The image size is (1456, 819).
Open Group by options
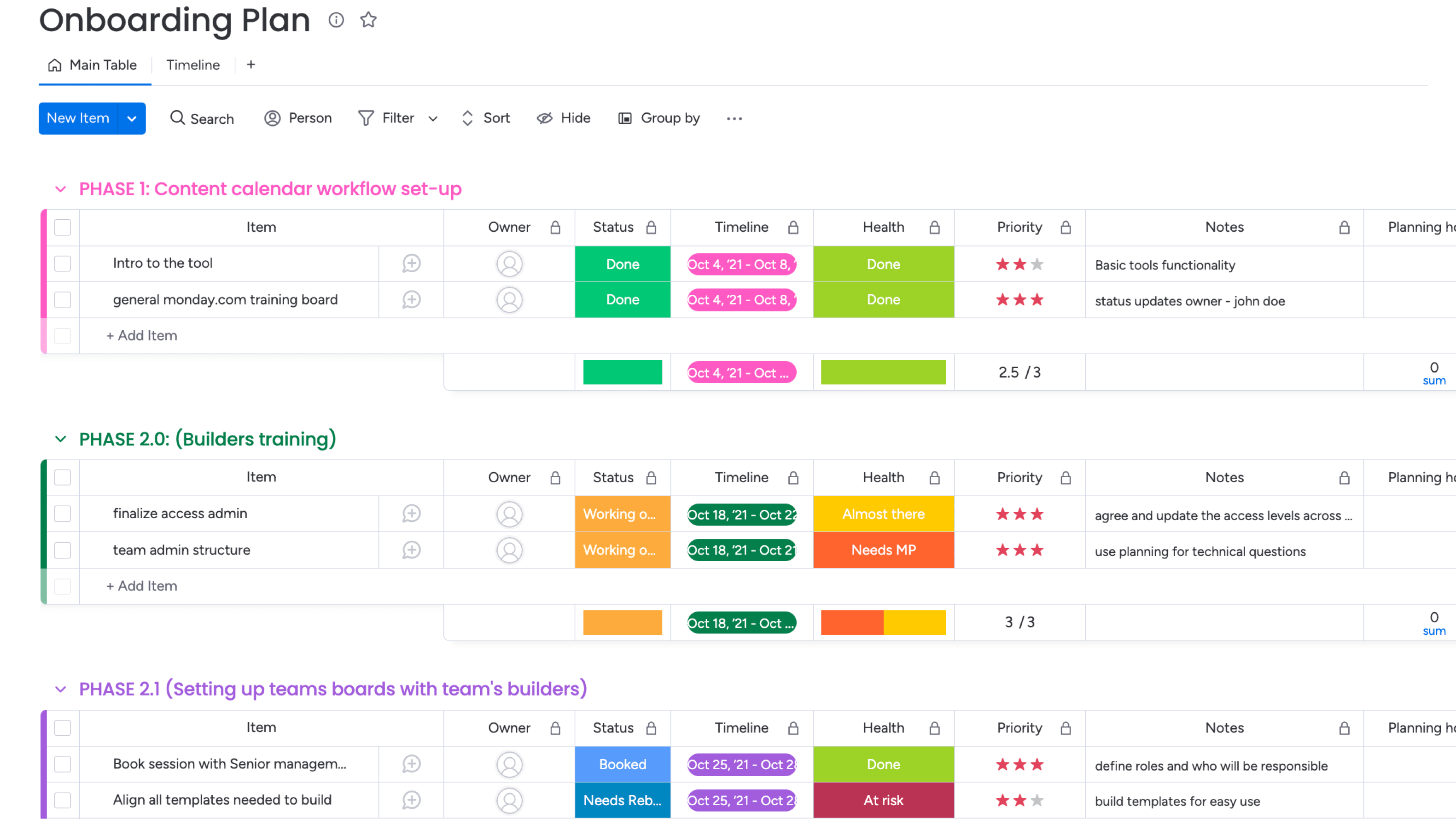(658, 118)
